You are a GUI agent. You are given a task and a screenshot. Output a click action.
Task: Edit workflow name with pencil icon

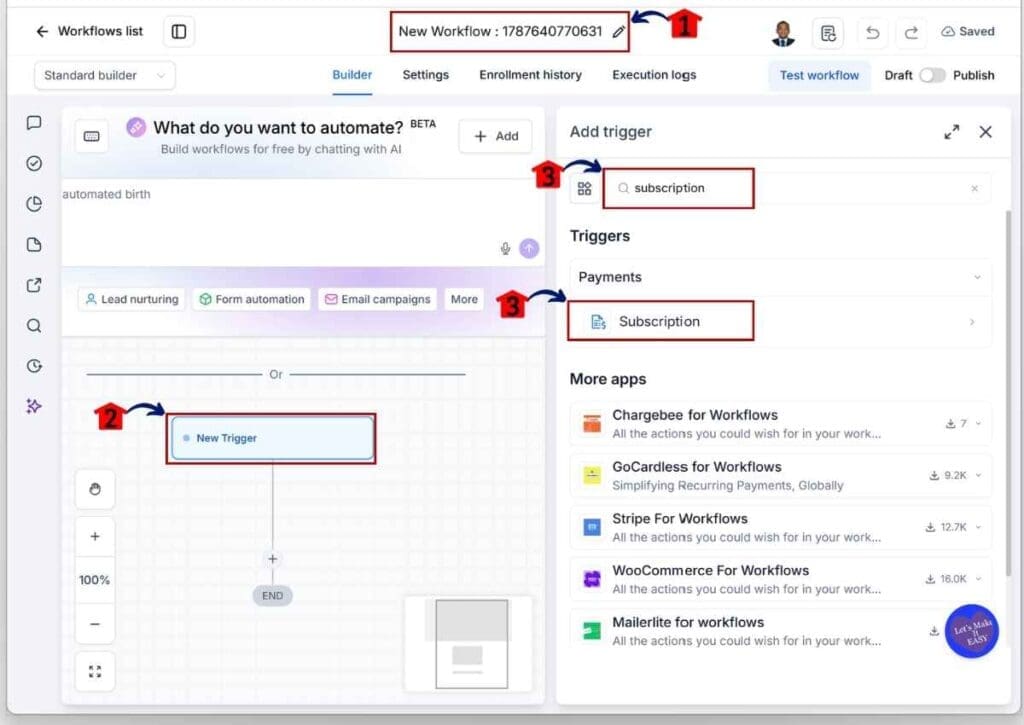[618, 31]
